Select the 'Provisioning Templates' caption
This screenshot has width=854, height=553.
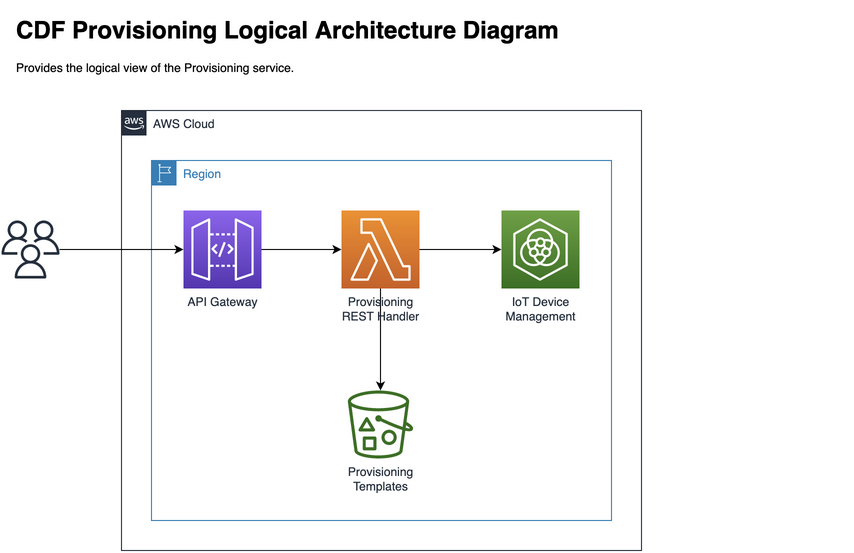tap(380, 479)
